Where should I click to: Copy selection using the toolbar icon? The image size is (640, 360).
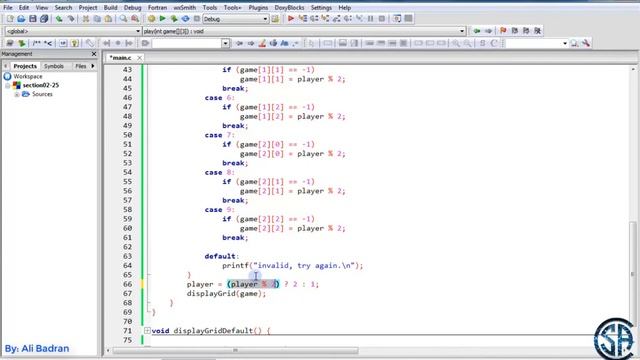click(x=97, y=19)
